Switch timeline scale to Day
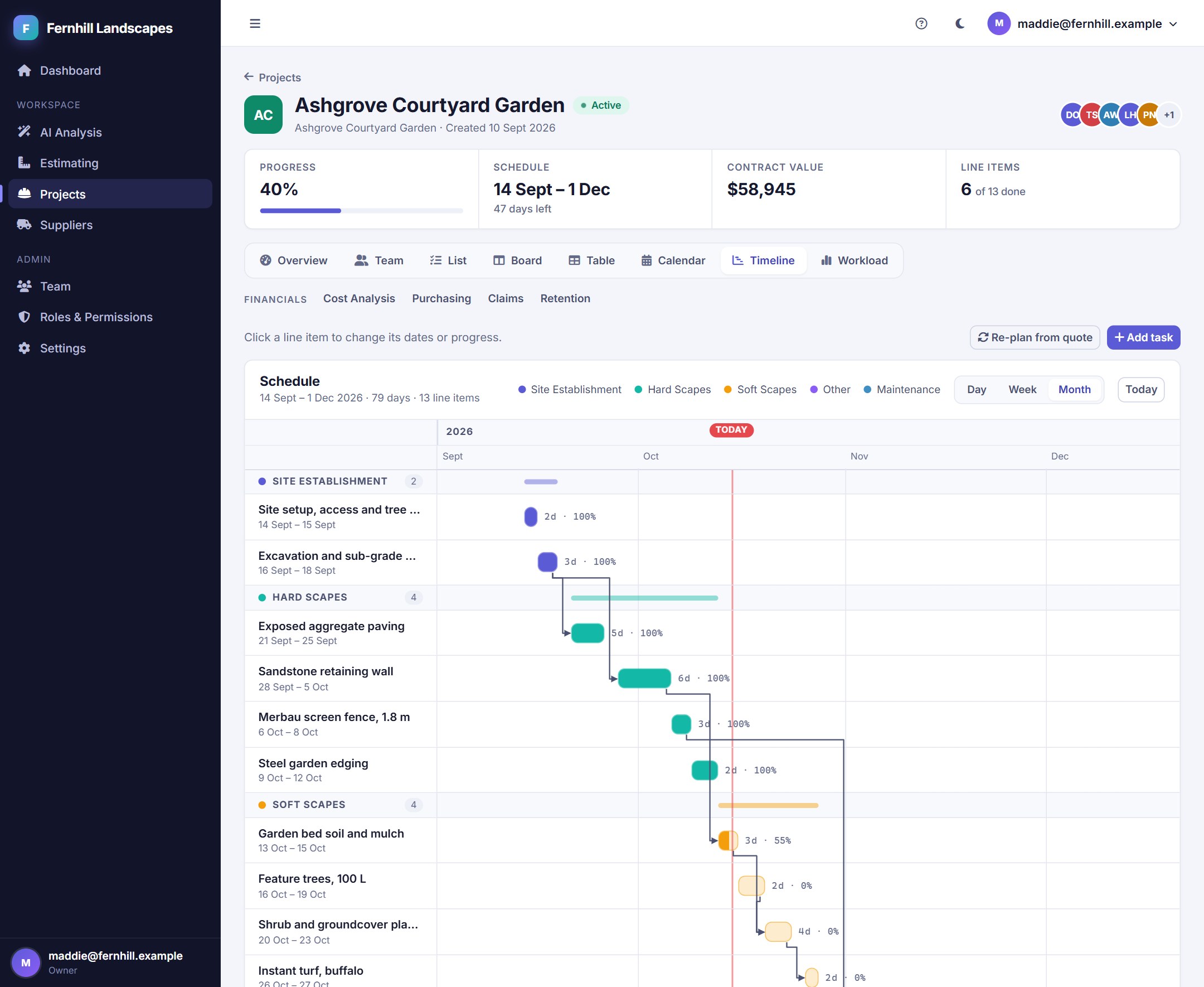The image size is (1204, 987). point(976,389)
